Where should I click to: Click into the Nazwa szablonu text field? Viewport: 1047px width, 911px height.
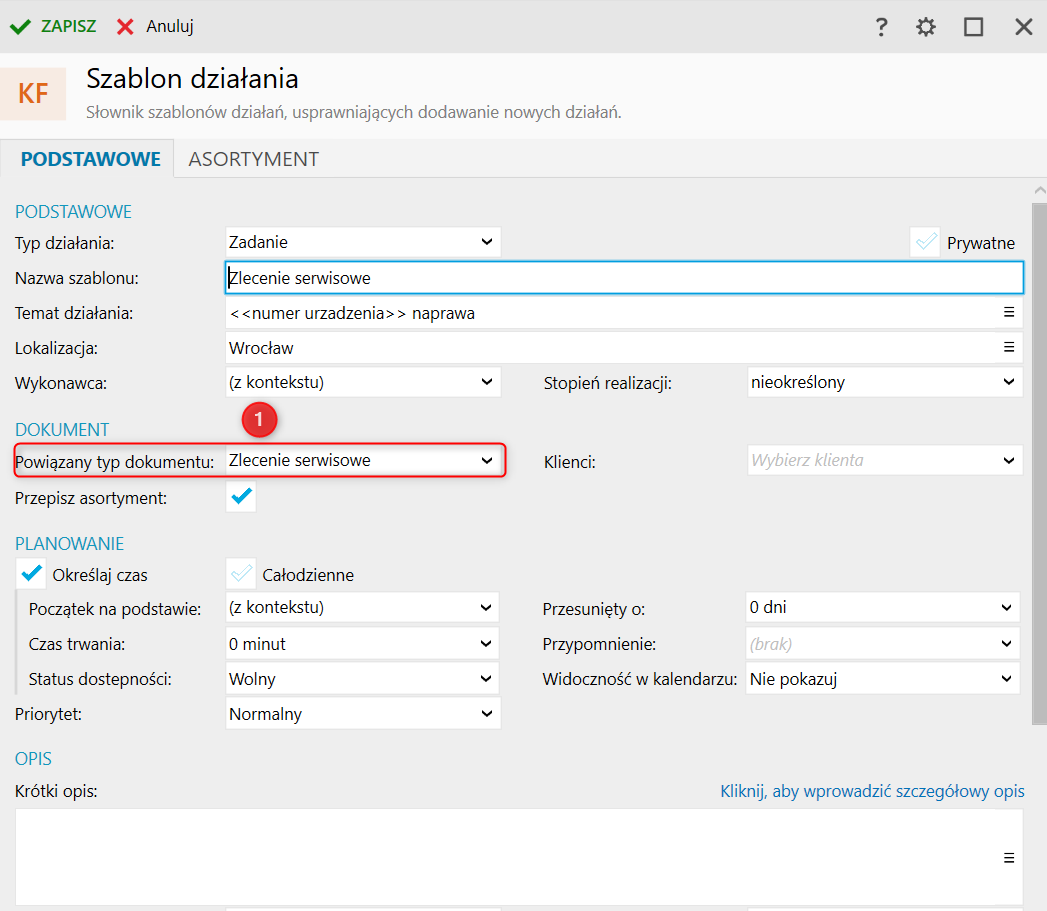624,278
